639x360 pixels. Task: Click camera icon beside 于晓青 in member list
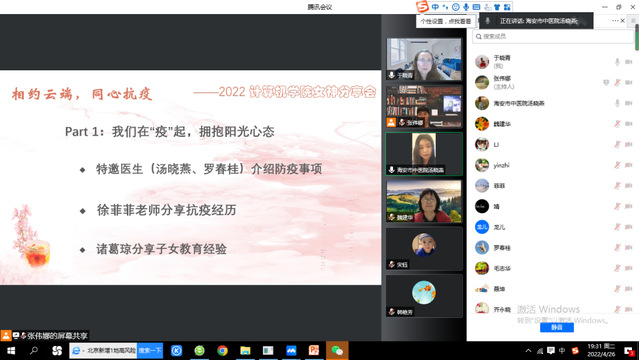pos(628,62)
